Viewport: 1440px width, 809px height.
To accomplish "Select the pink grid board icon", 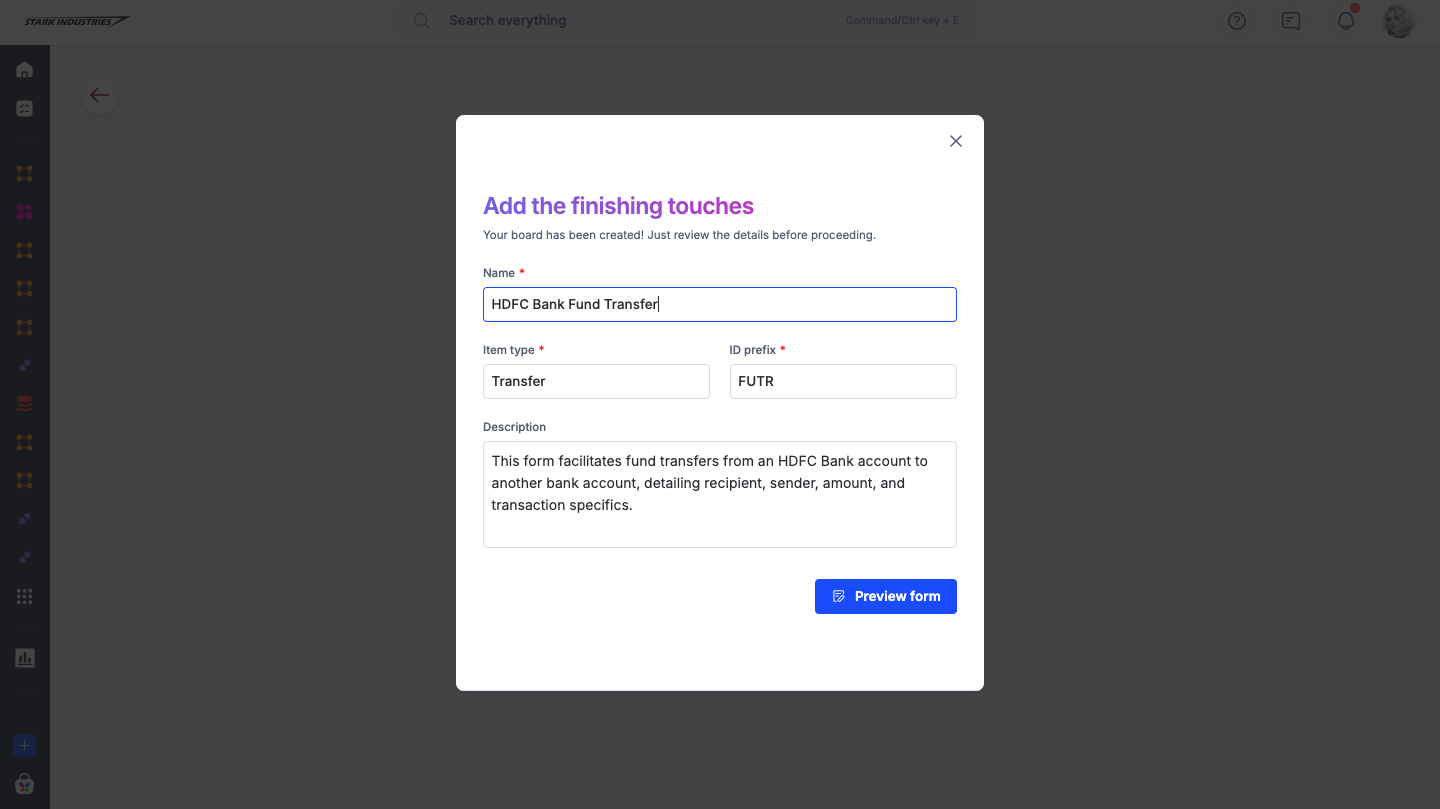I will click(x=25, y=212).
